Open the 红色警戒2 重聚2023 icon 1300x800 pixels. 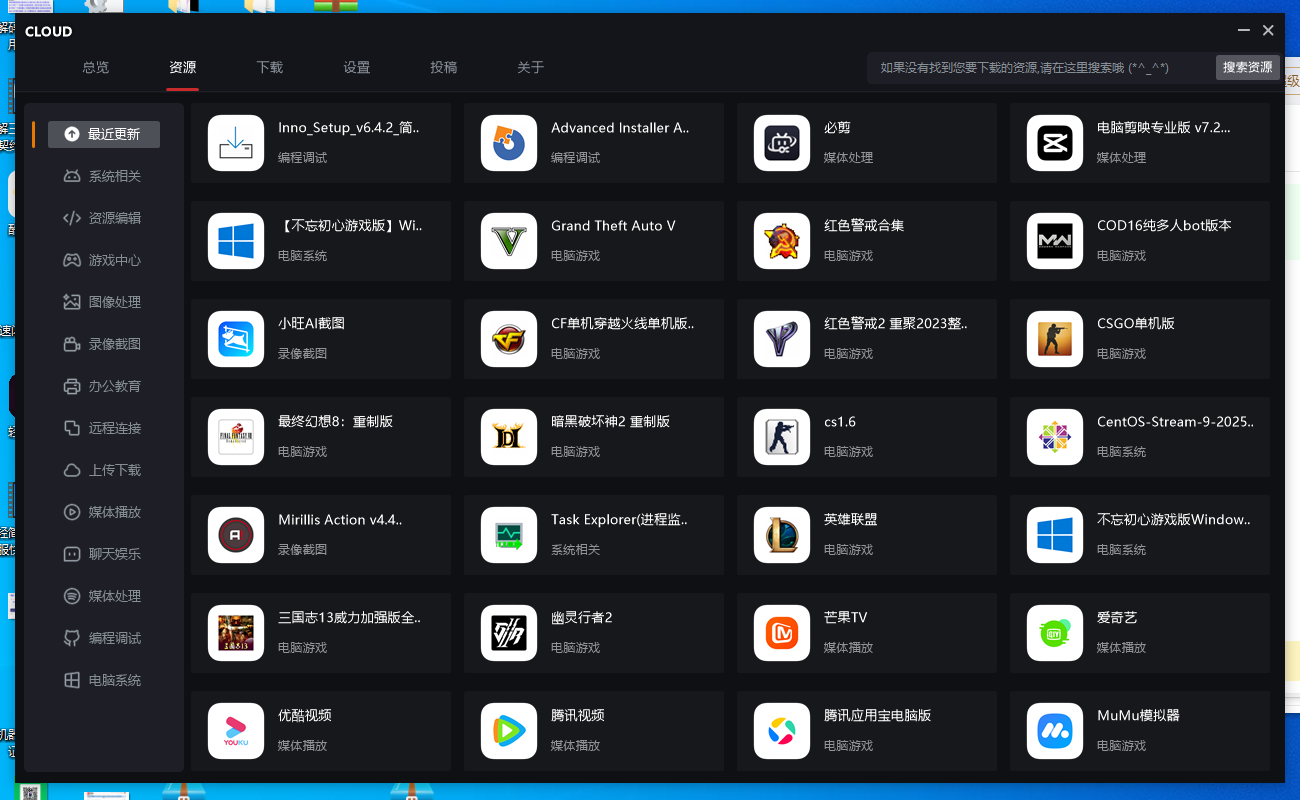(x=782, y=339)
